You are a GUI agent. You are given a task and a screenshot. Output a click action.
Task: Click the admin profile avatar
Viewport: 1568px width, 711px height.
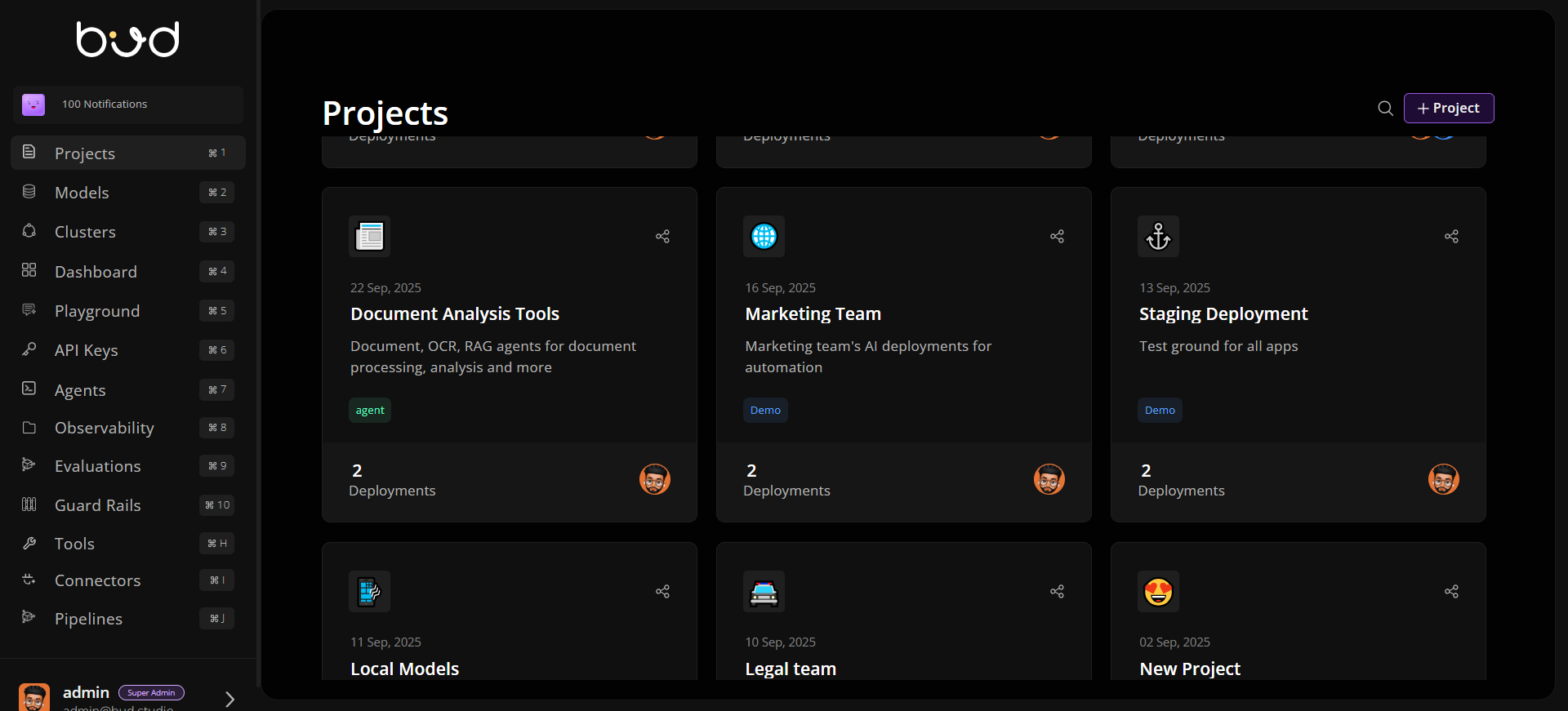click(34, 697)
